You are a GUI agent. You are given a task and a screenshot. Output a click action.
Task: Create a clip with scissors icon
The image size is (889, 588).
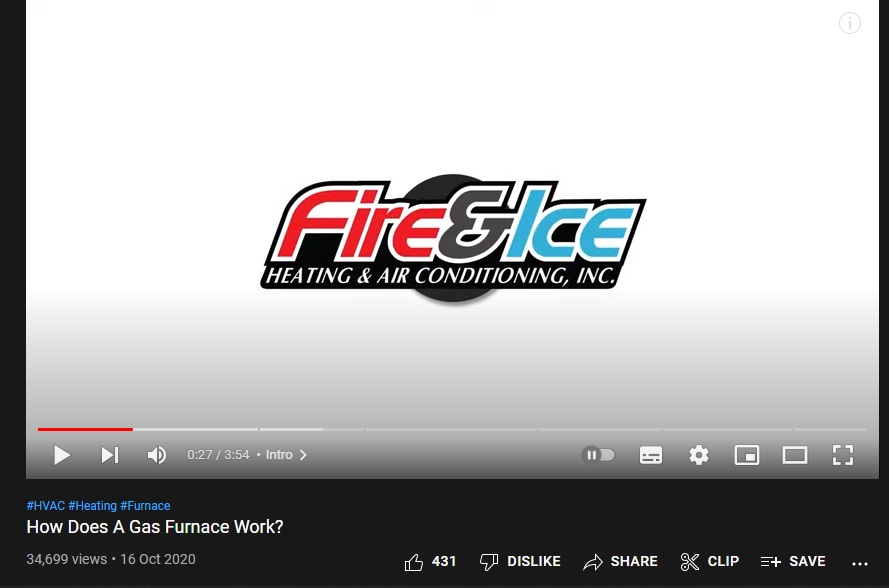pos(709,561)
